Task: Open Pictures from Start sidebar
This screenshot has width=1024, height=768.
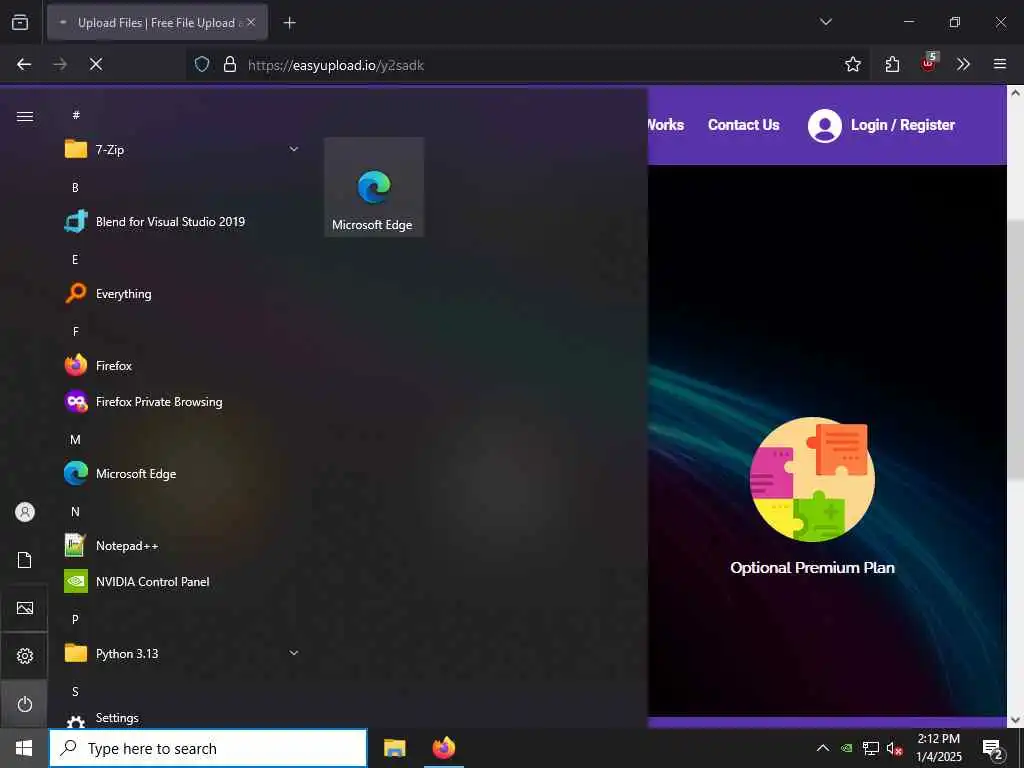Action: point(25,608)
